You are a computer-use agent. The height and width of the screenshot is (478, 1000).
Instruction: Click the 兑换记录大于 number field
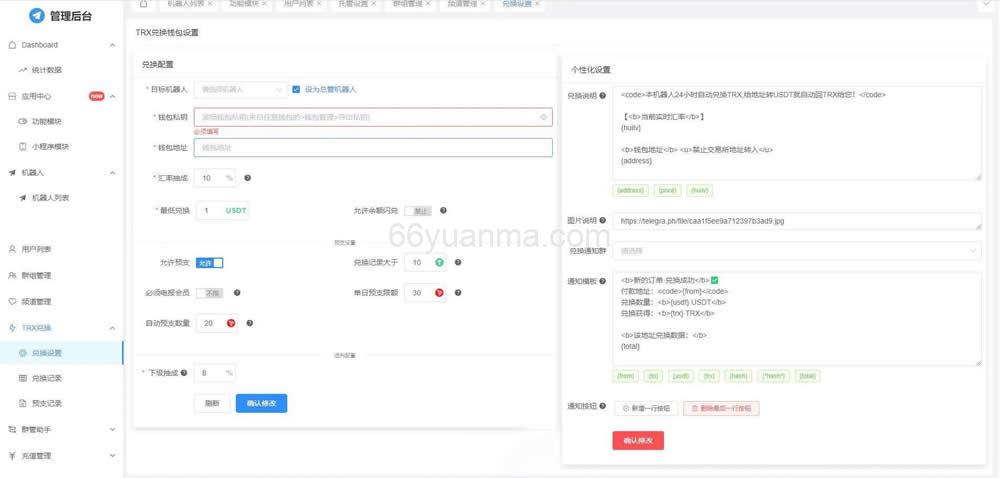(x=425, y=263)
